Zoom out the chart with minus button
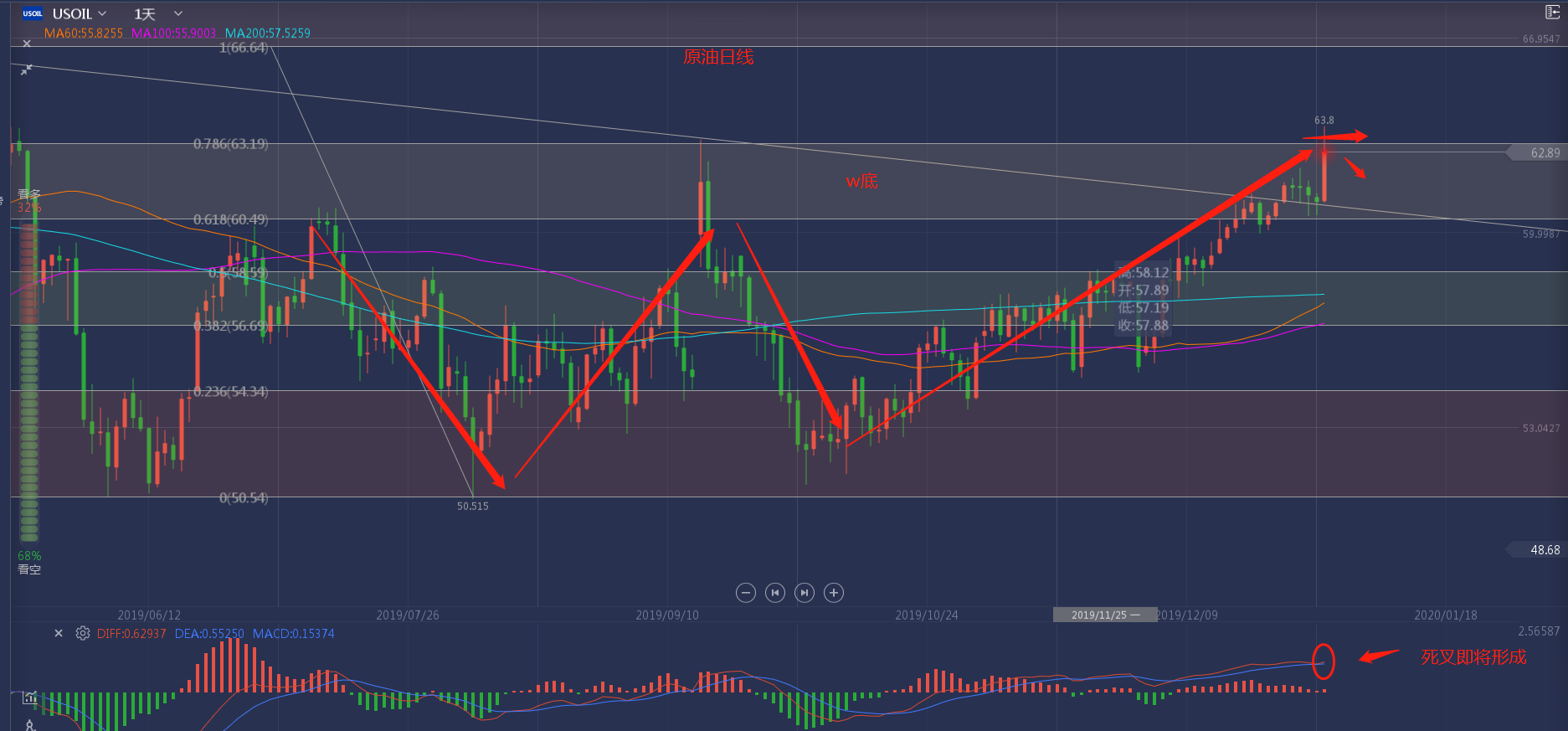The image size is (1568, 731). pyautogui.click(x=745, y=593)
